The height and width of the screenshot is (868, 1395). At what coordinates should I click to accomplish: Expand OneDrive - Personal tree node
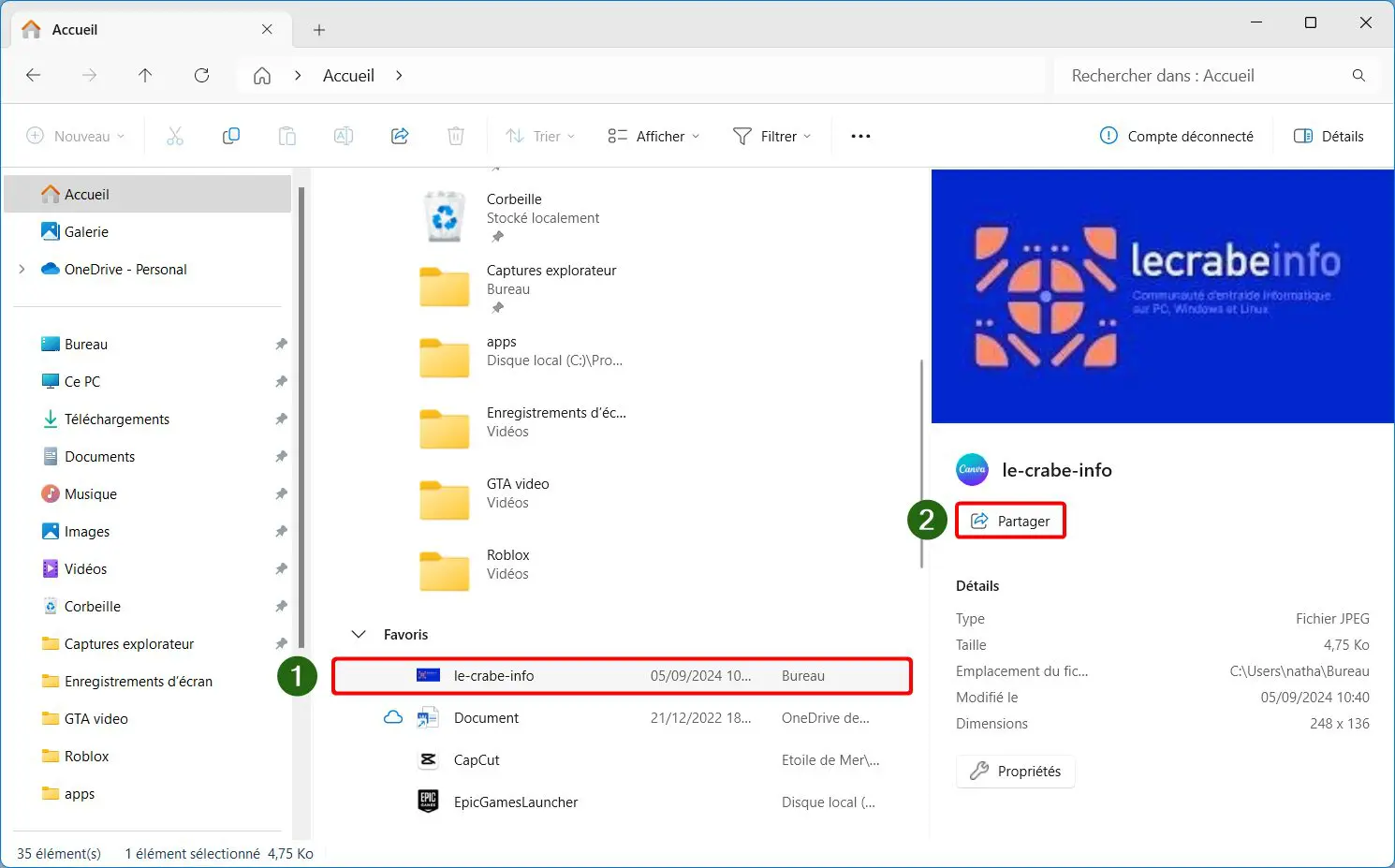click(22, 270)
